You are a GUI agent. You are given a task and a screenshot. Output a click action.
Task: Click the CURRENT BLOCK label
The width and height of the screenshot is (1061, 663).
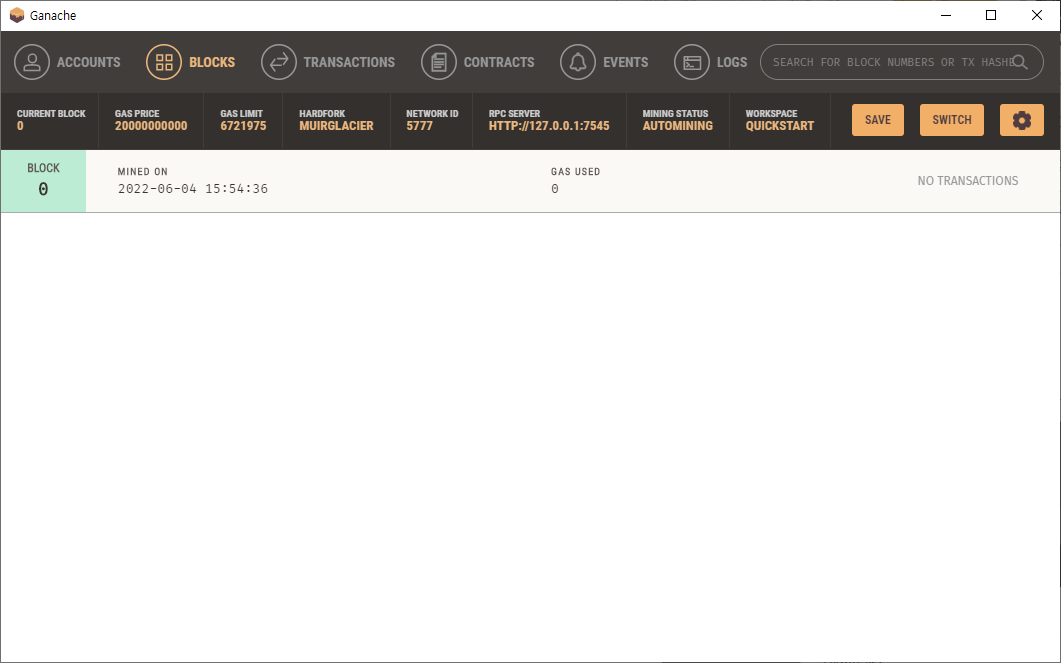click(51, 114)
